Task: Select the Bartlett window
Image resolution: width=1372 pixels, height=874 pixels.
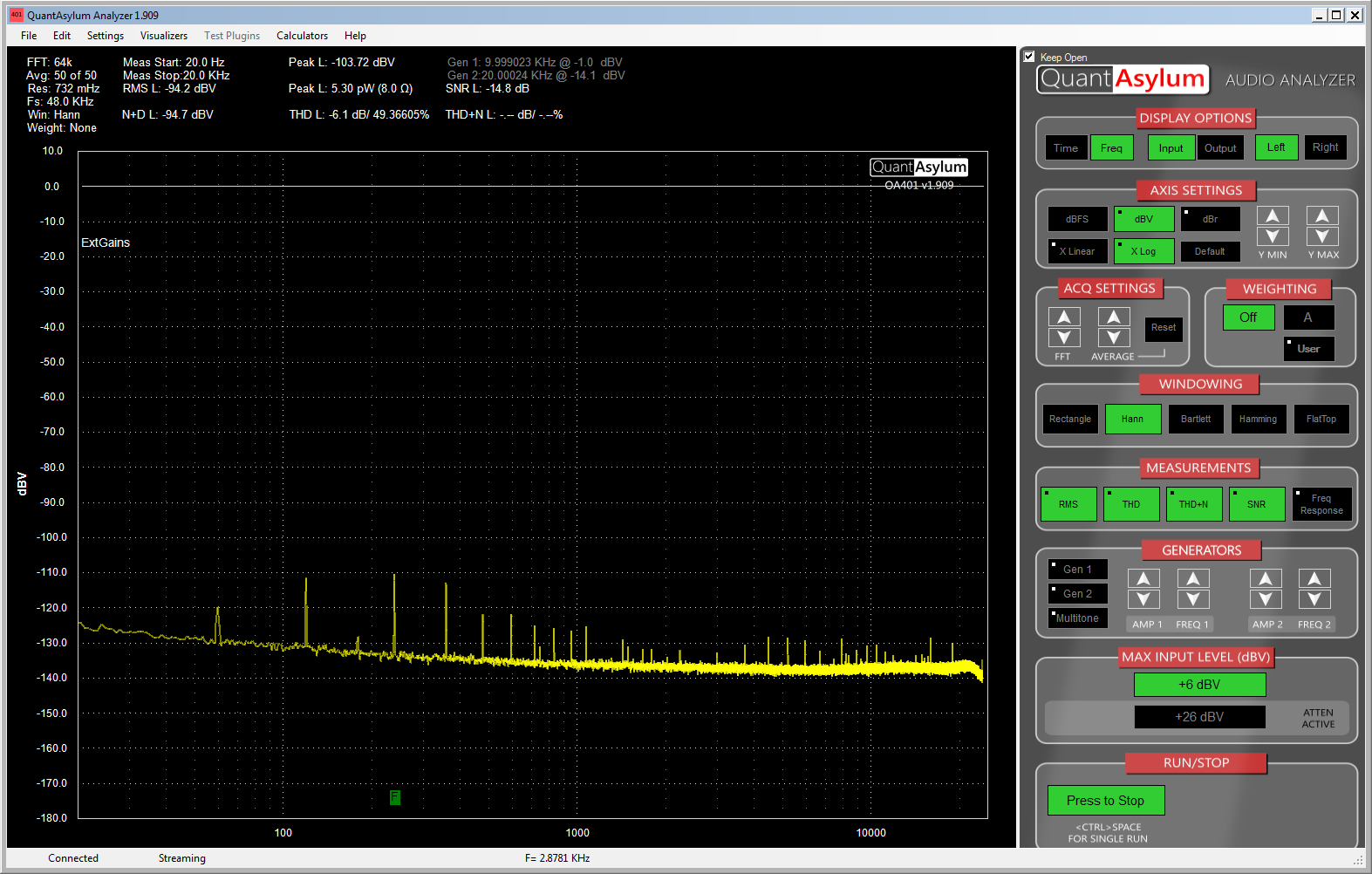Action: tap(1196, 420)
